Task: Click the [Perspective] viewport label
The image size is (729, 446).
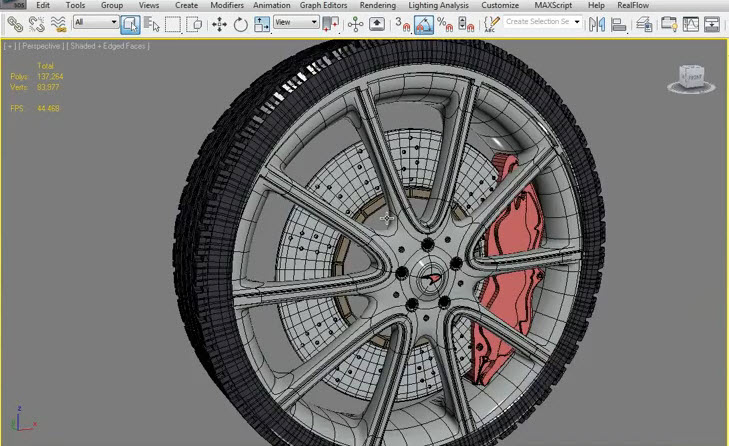Action: (x=41, y=46)
